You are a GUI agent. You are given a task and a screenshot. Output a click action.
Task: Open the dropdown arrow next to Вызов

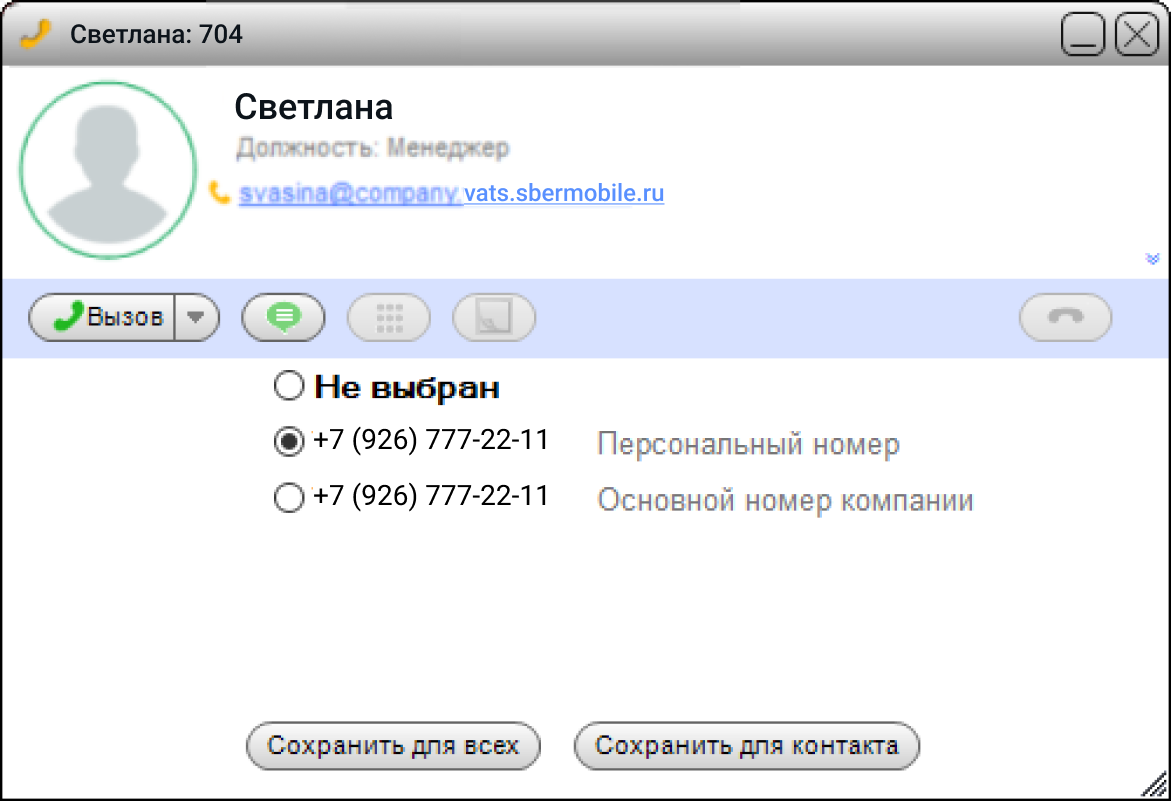click(197, 318)
